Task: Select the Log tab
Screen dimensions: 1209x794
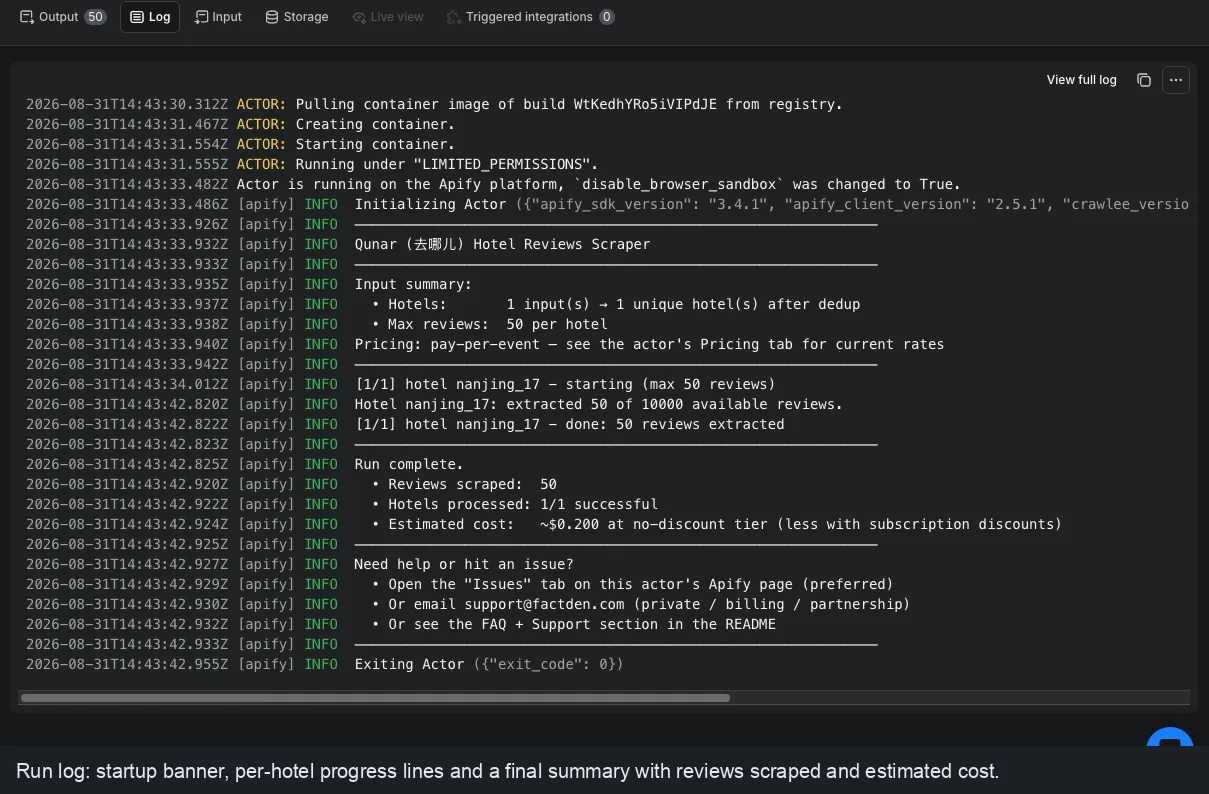Action: pos(150,17)
